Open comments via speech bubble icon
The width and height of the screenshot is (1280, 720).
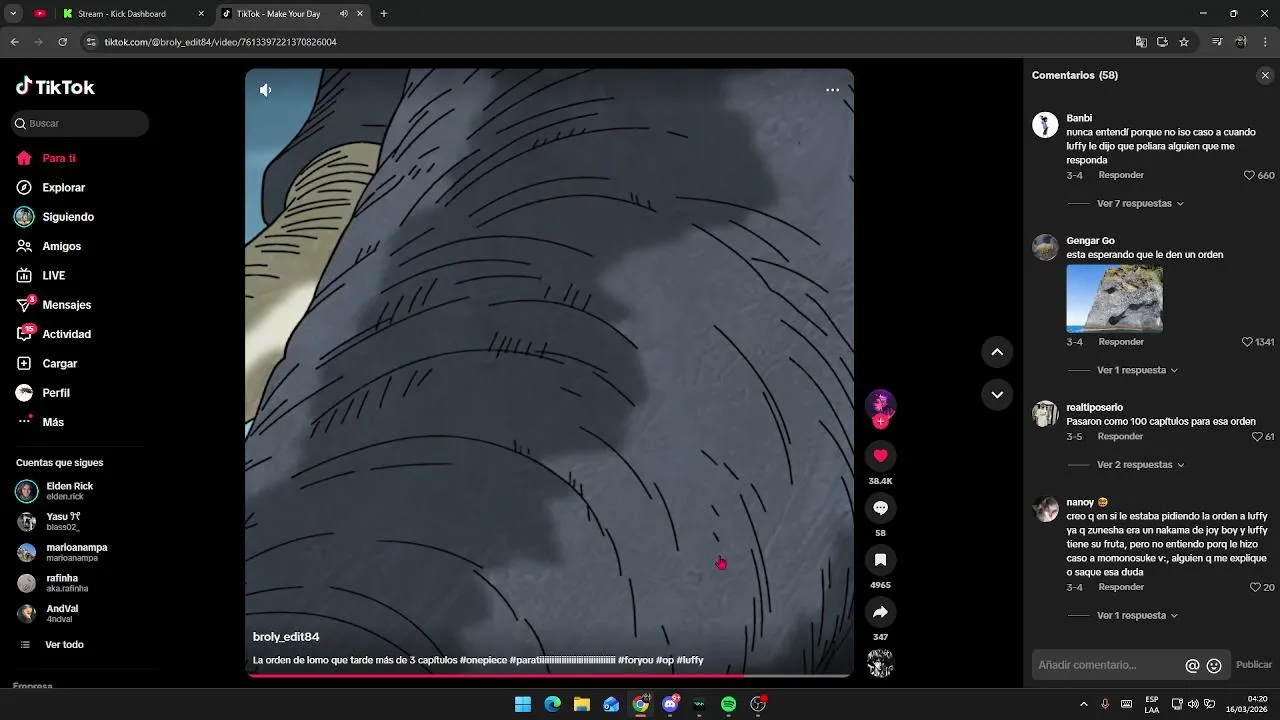(x=880, y=508)
